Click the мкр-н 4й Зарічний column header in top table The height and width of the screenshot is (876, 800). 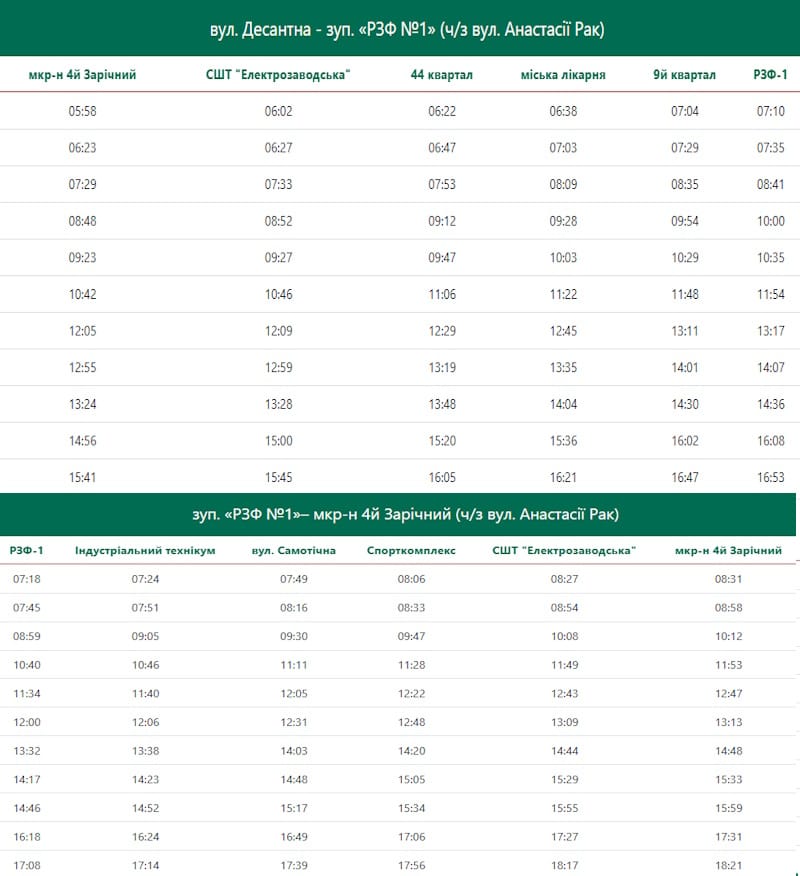(82, 75)
